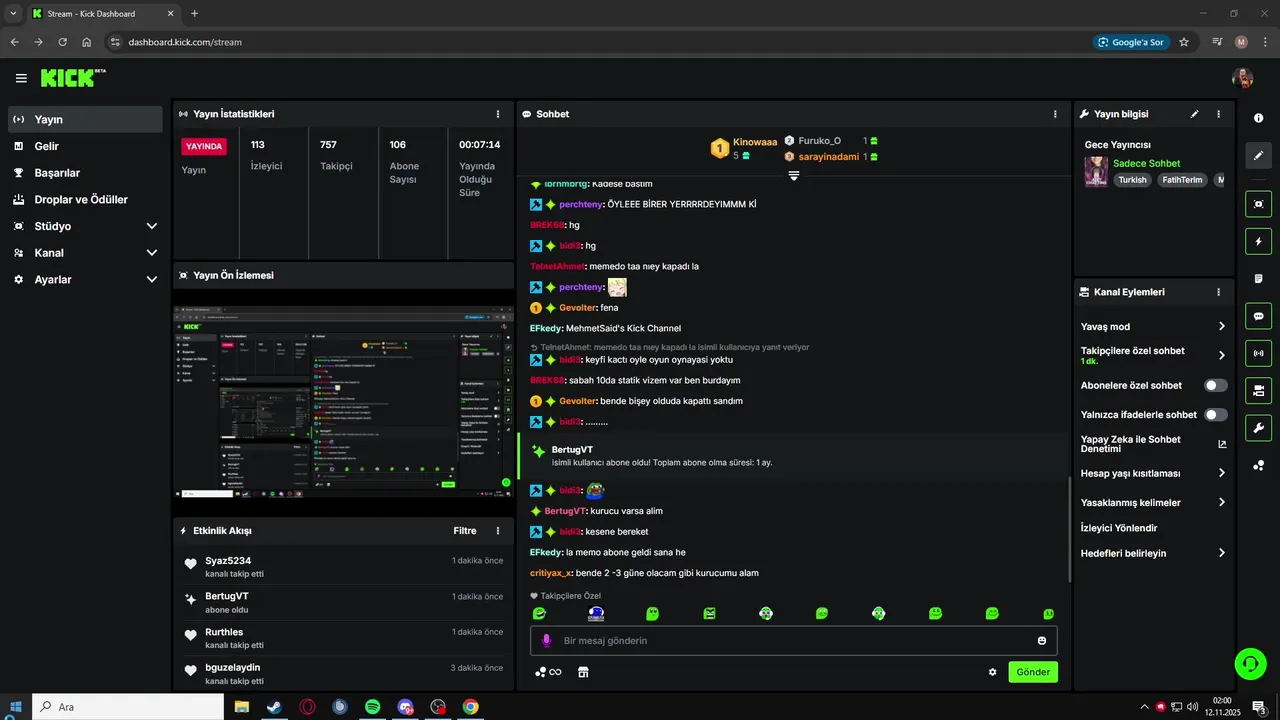Toggle the stream preview widget icon in the right sidebar

(x=1258, y=204)
